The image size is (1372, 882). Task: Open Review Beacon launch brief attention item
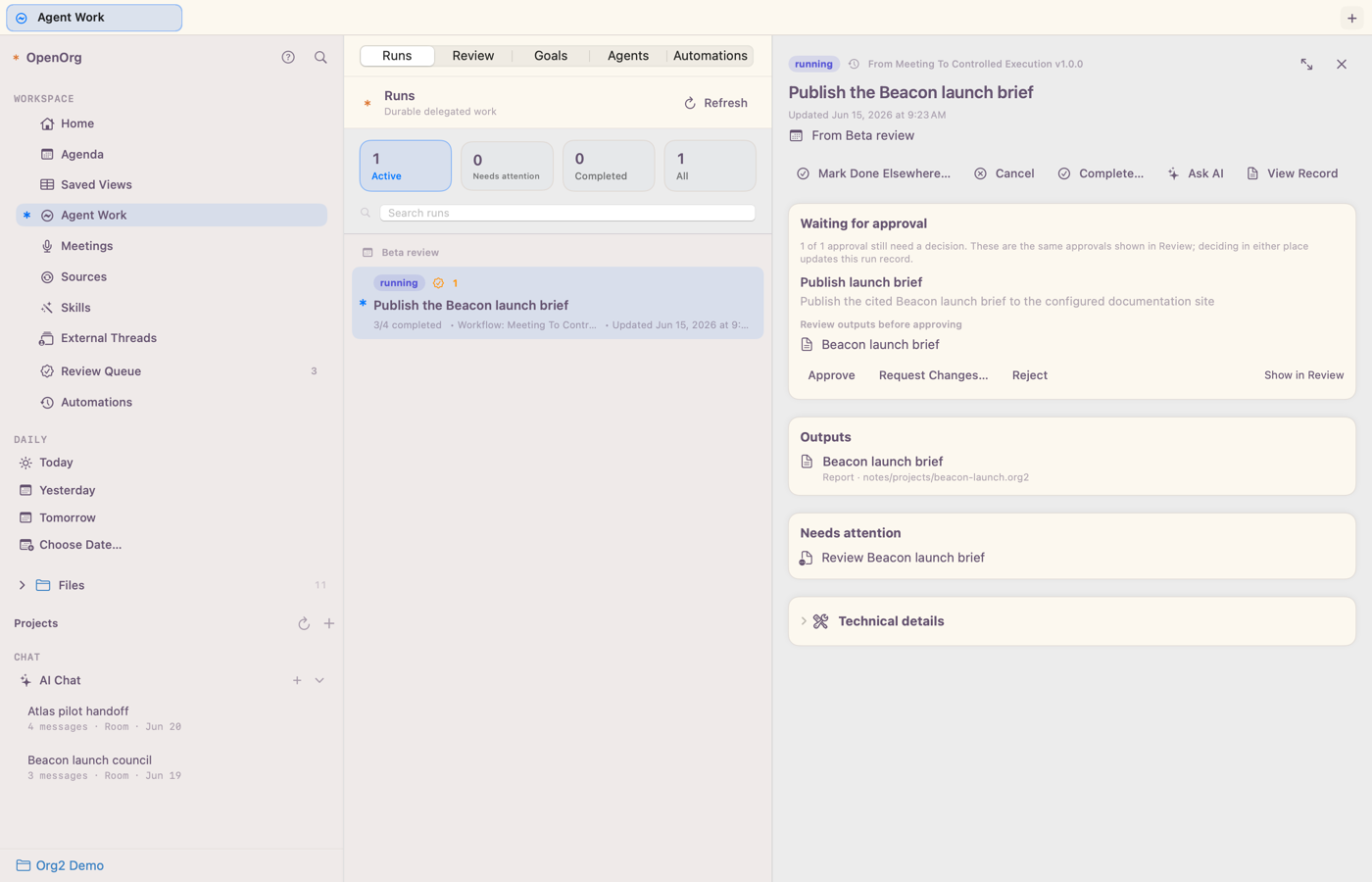[x=893, y=558]
